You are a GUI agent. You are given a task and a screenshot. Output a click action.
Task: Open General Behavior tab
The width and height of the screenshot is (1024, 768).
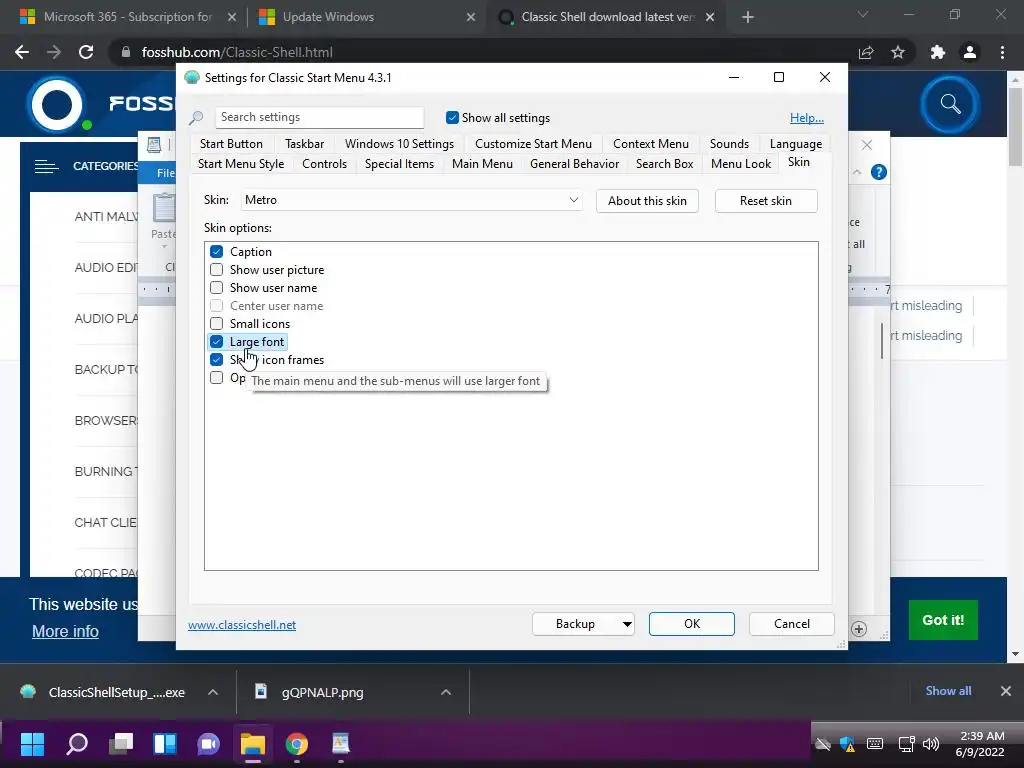pos(574,164)
